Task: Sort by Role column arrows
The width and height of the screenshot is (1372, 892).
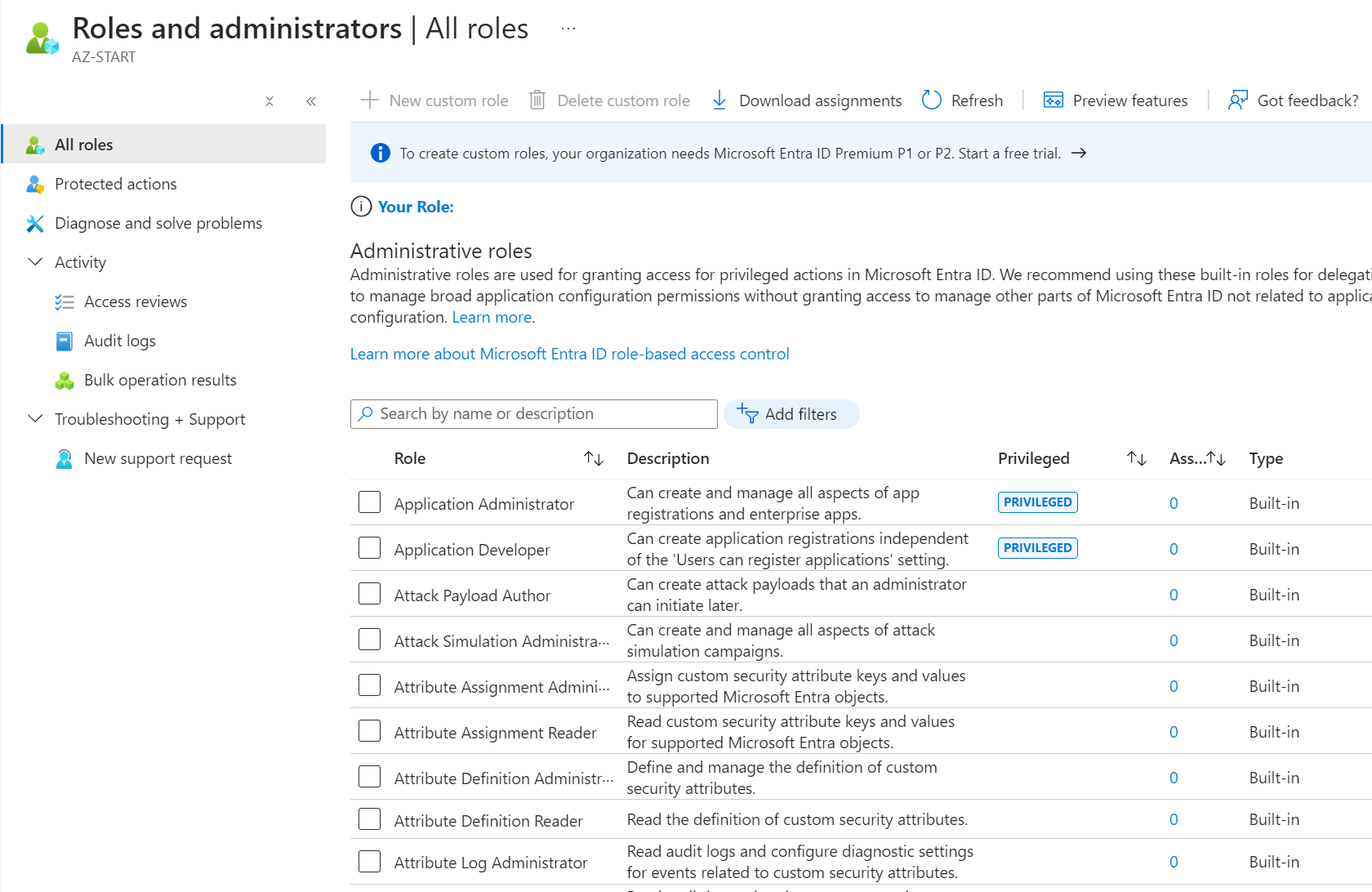Action: (x=594, y=458)
